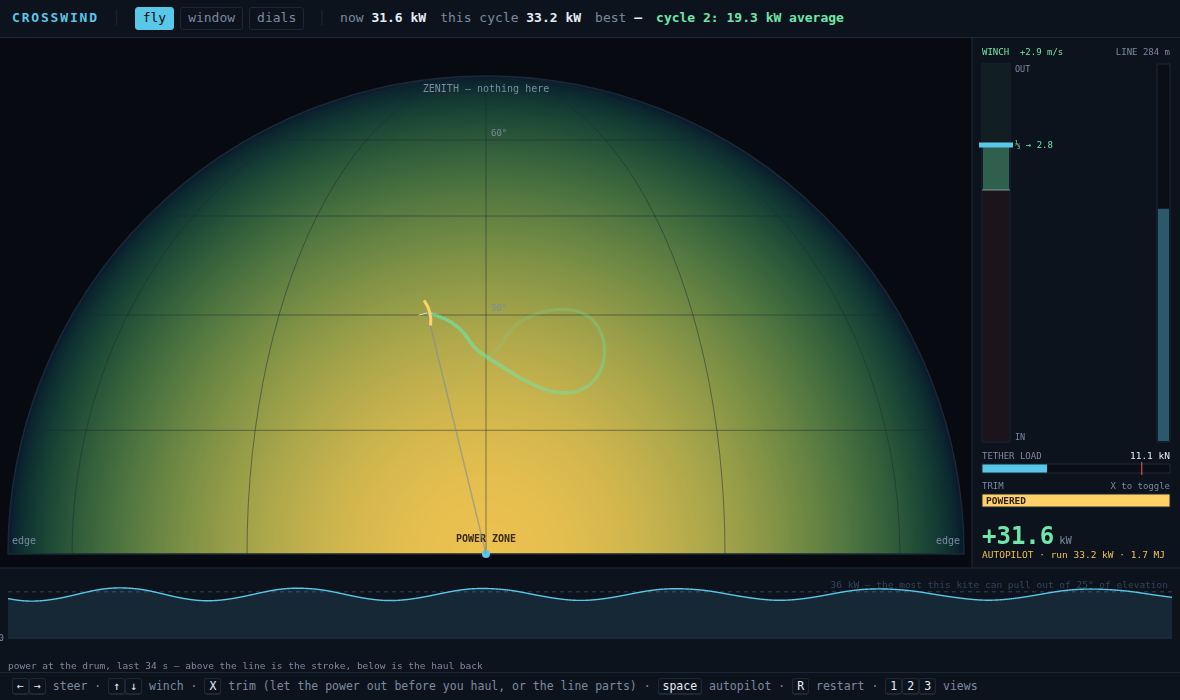1180x700 pixels.
Task: Click the power history graph
Action: (590, 610)
